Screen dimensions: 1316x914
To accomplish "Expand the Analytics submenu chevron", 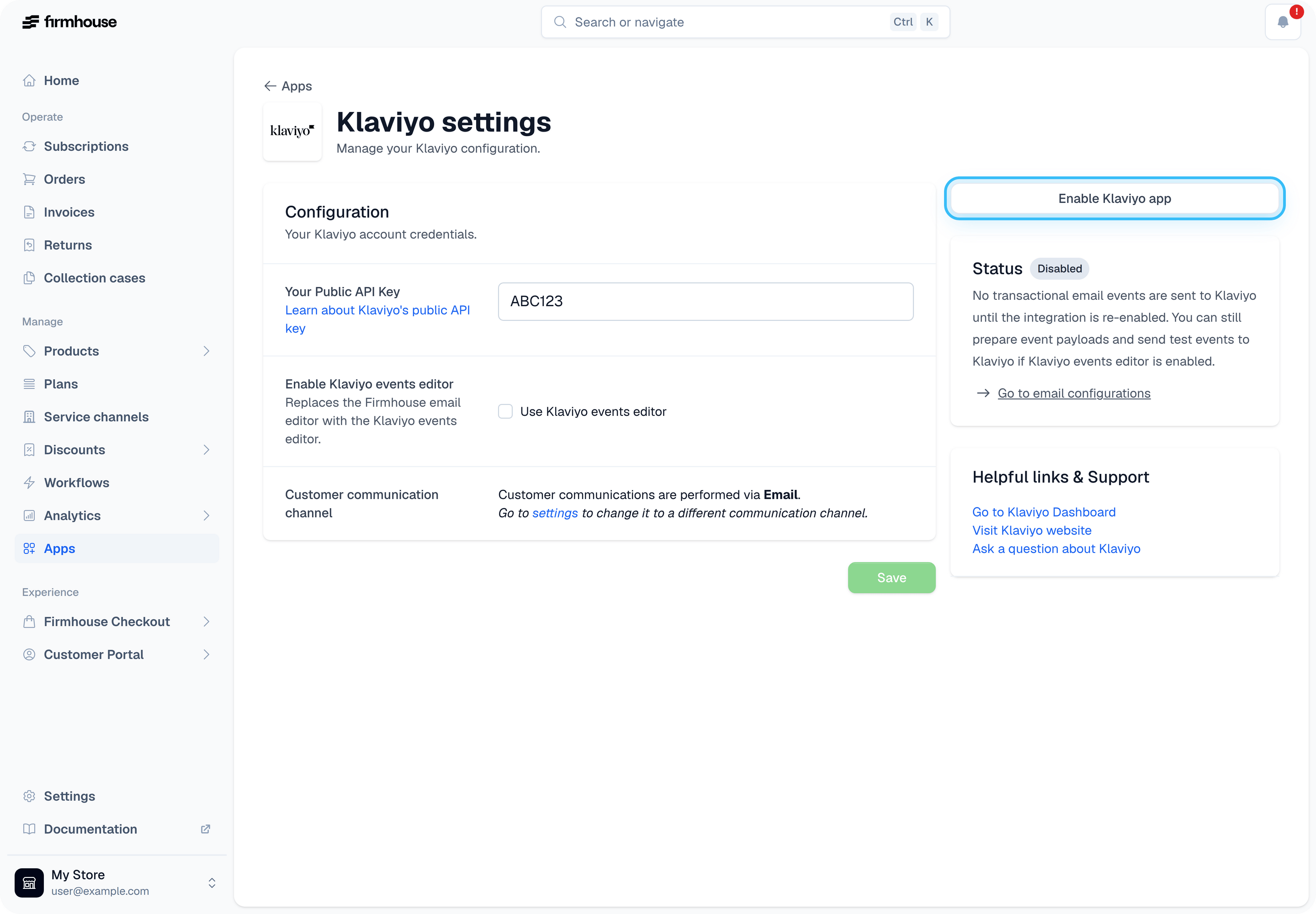I will click(207, 516).
